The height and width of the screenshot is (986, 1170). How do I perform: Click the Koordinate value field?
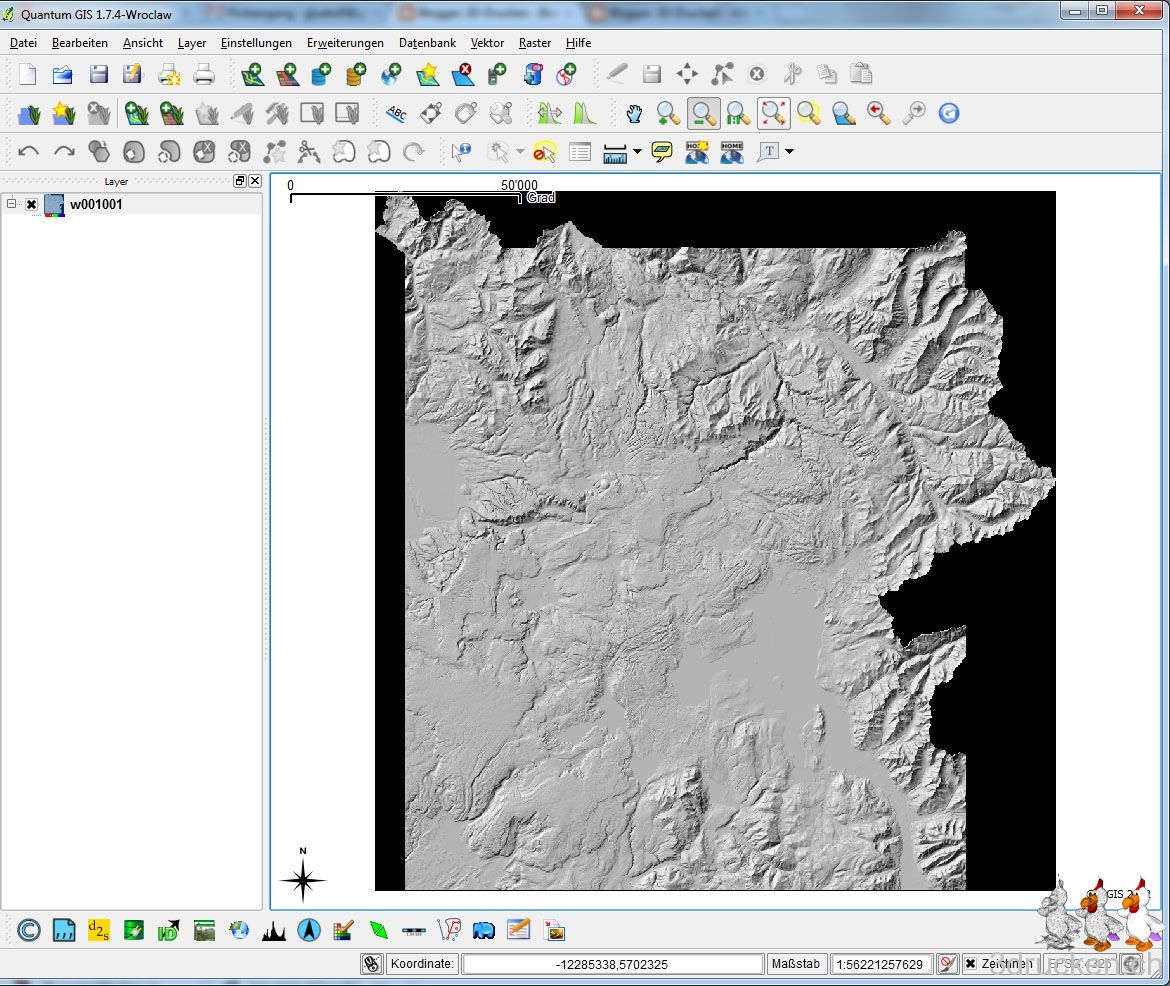(x=612, y=964)
